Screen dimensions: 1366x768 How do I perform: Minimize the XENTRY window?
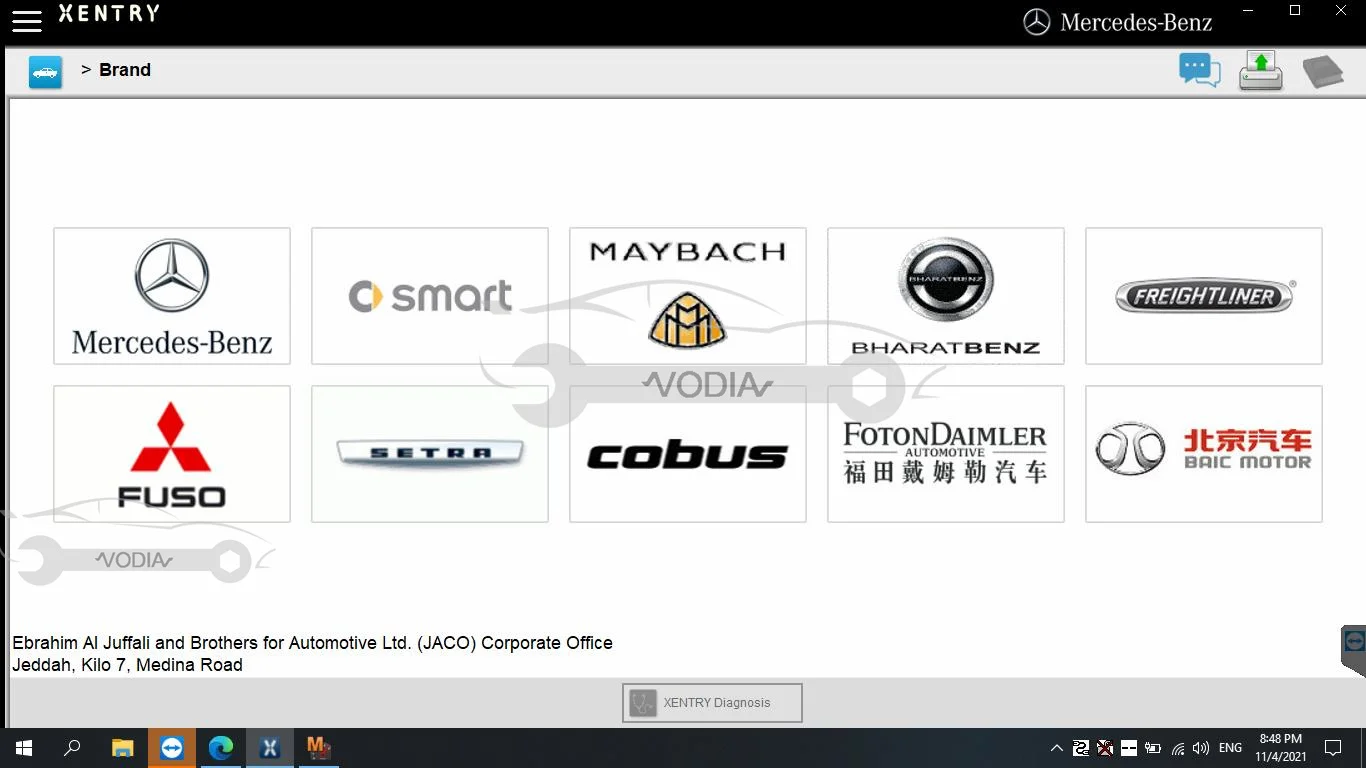click(x=1248, y=11)
